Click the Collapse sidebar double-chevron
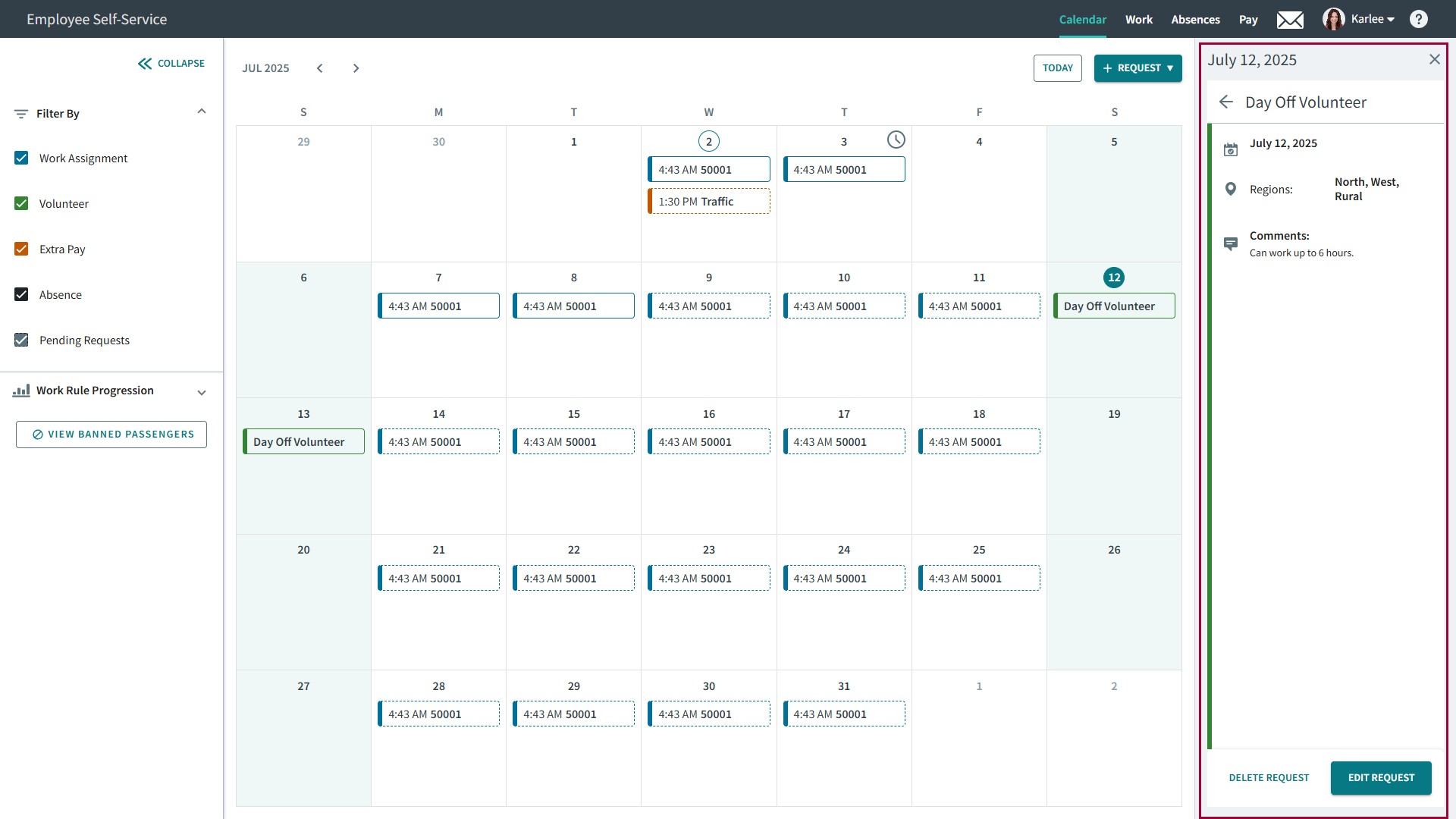This screenshot has height=819, width=1456. (x=145, y=64)
